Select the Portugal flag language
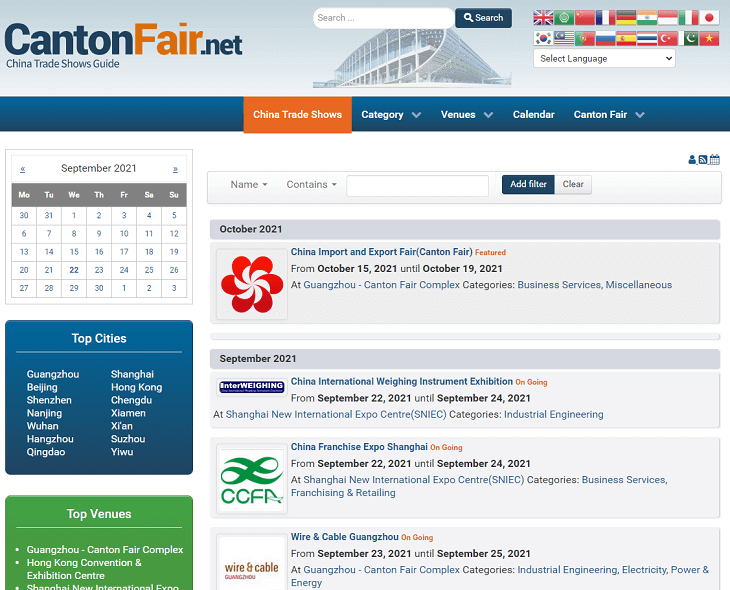 tap(585, 38)
